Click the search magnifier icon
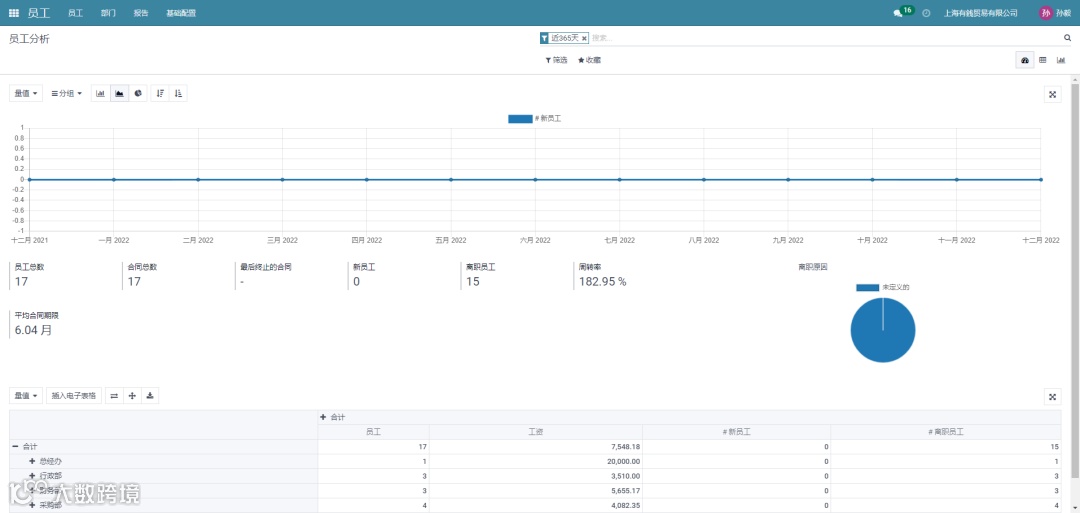The image size is (1080, 513). [1068, 39]
